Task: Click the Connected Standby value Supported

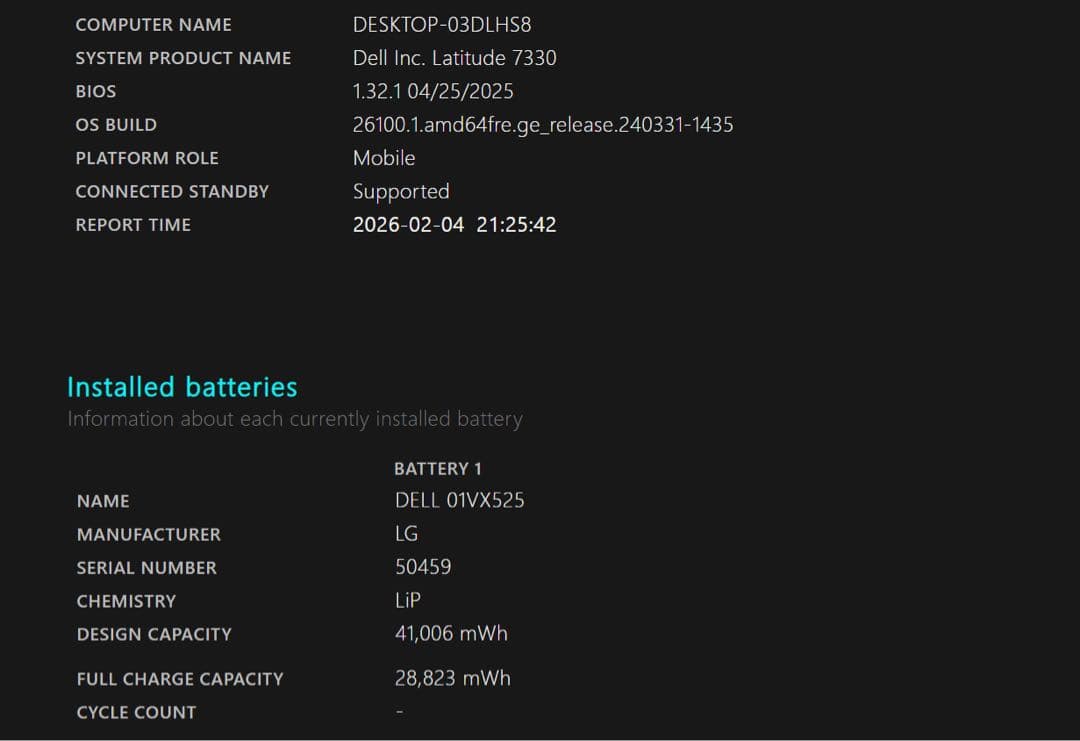Action: (400, 191)
